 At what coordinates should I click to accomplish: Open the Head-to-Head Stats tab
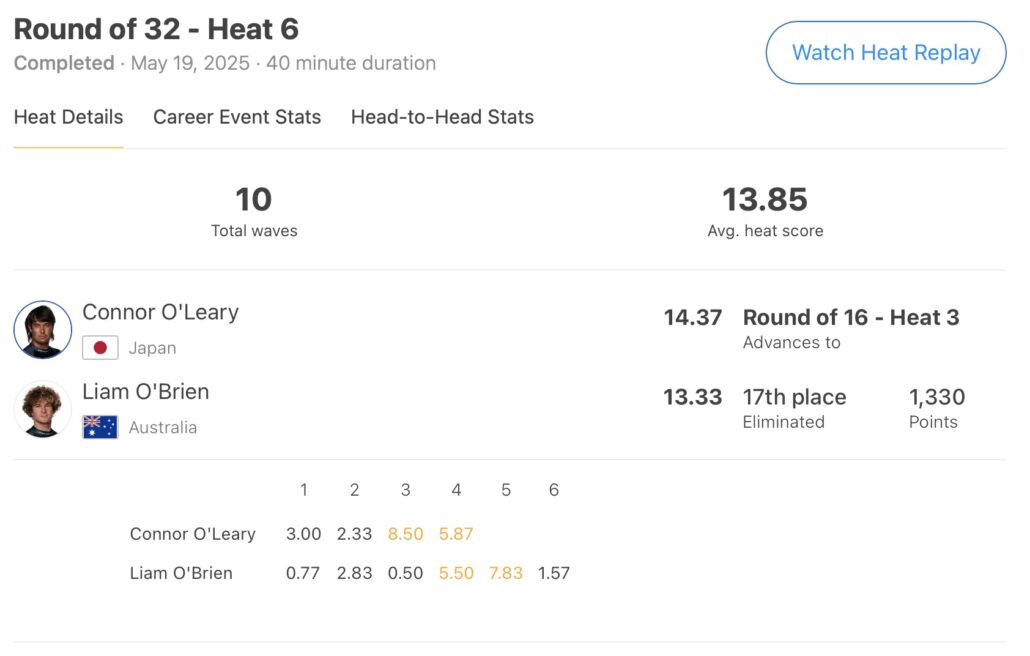coord(442,117)
